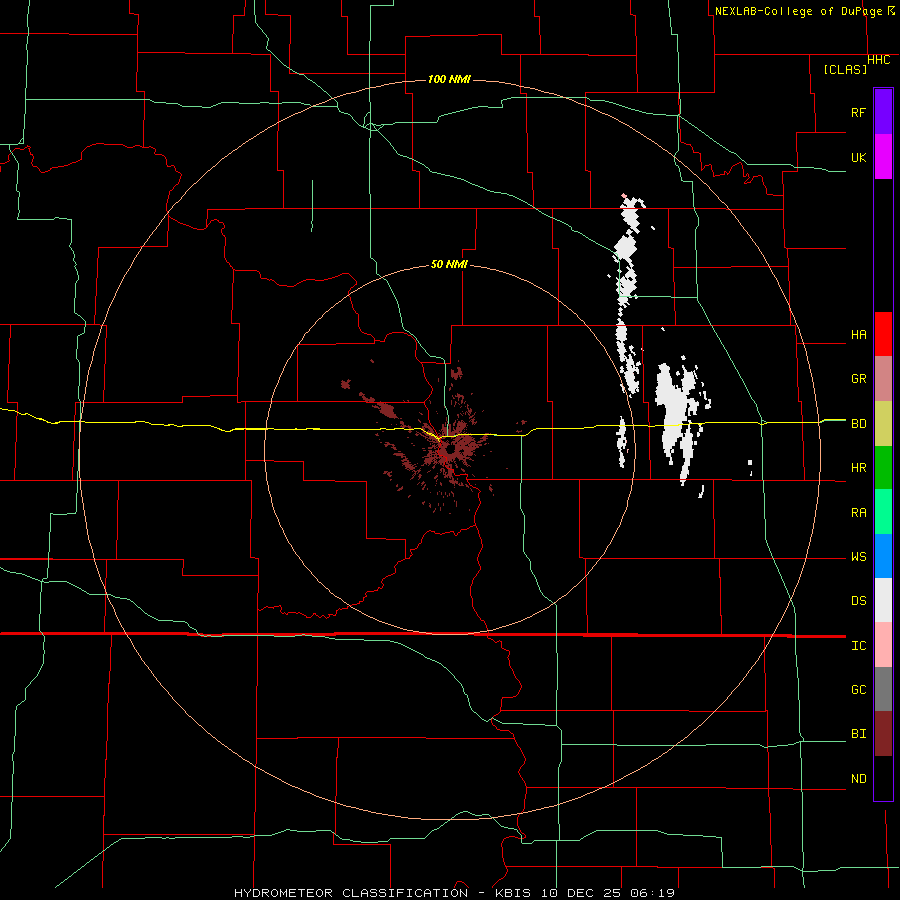Click the BD yellow legend swatch

(883, 424)
